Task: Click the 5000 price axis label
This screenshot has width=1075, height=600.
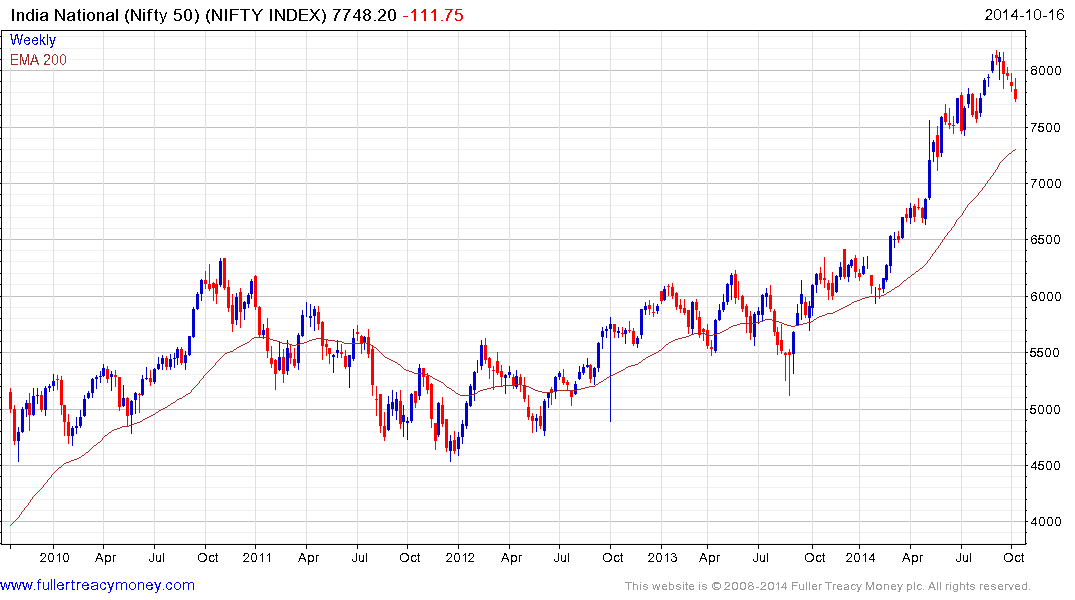Action: tap(1045, 409)
